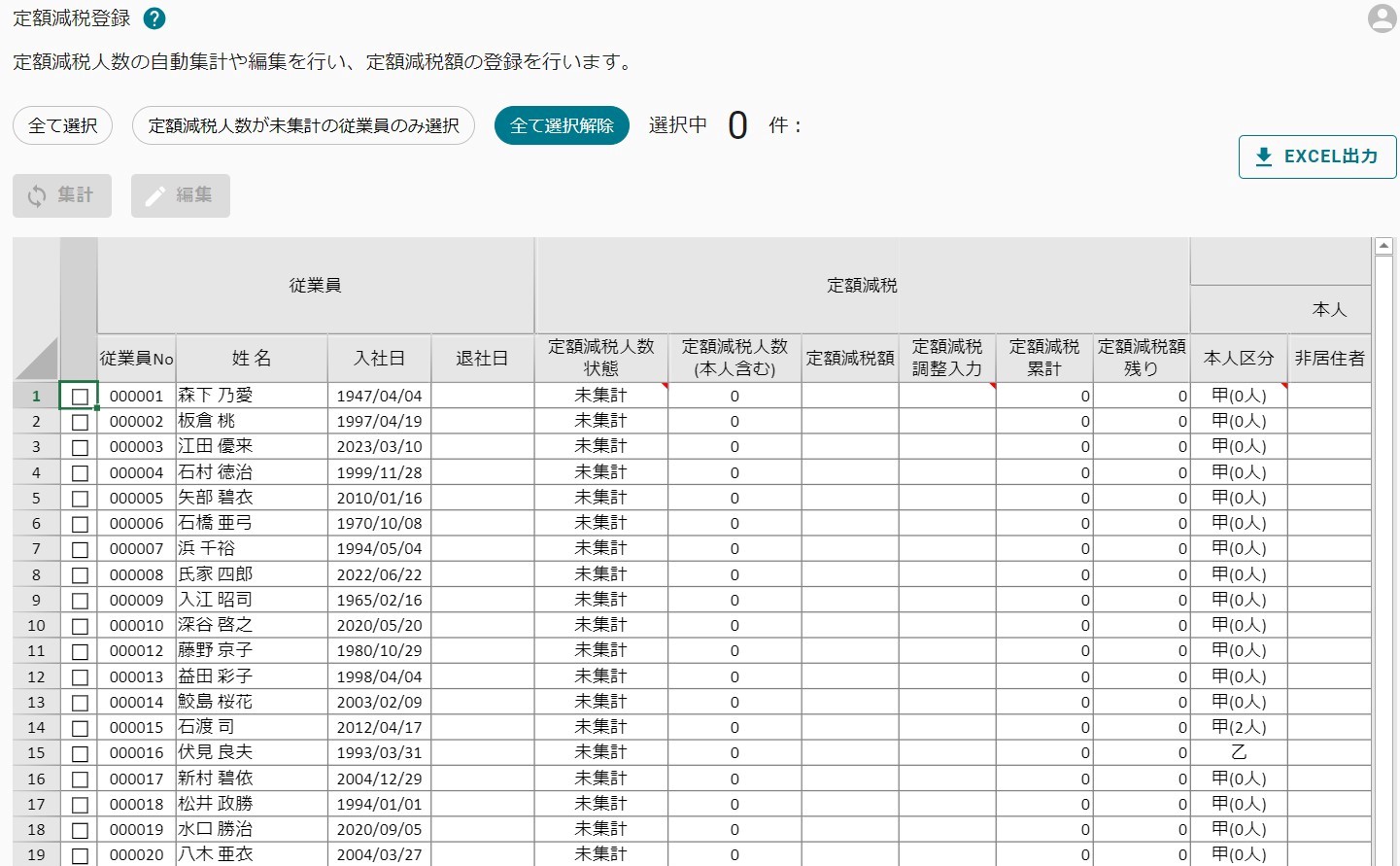Click the 全て選択解除 button
1400x866 pixels.
click(562, 125)
